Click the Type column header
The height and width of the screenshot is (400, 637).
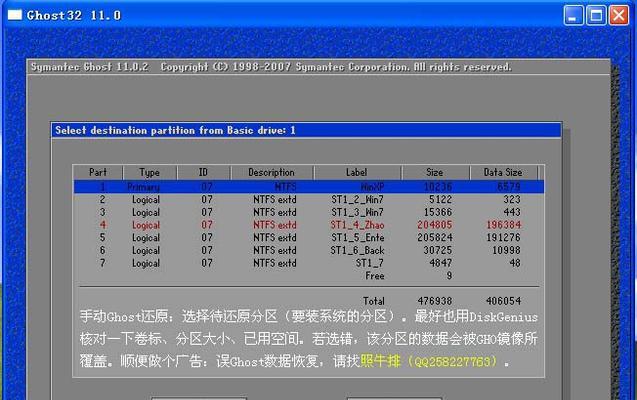(x=150, y=172)
